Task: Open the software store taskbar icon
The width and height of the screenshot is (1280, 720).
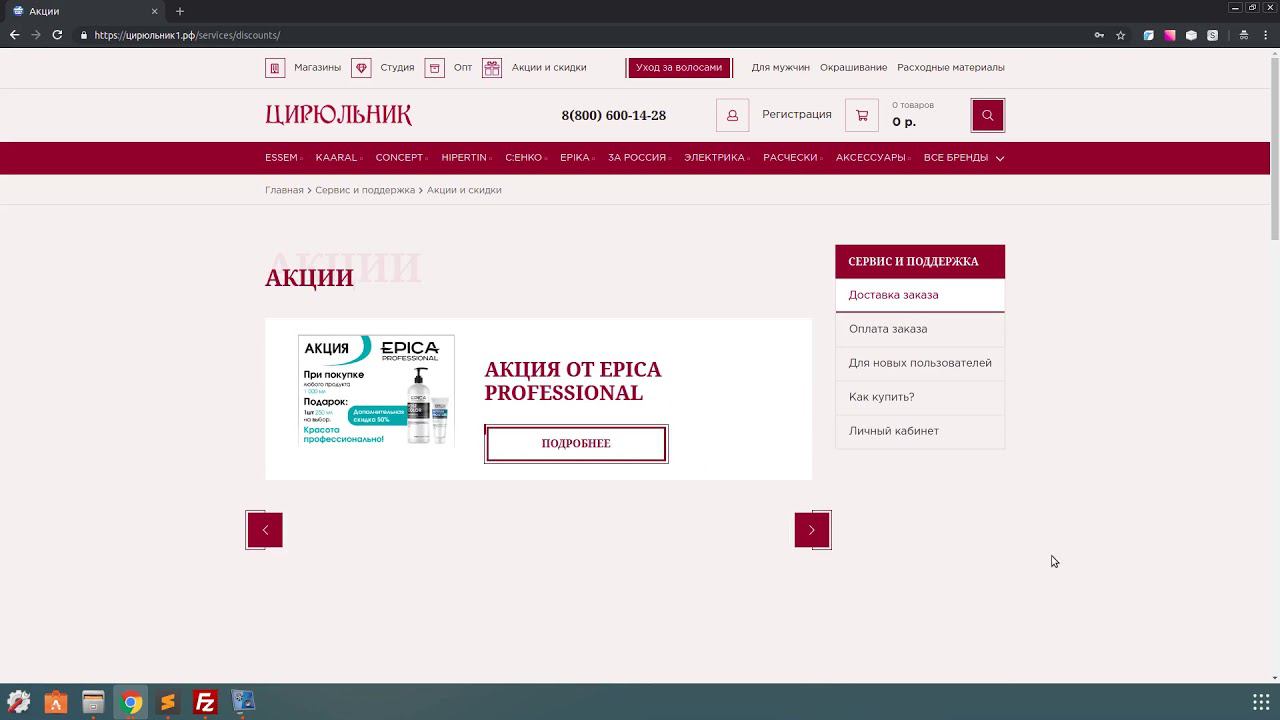Action: click(55, 703)
